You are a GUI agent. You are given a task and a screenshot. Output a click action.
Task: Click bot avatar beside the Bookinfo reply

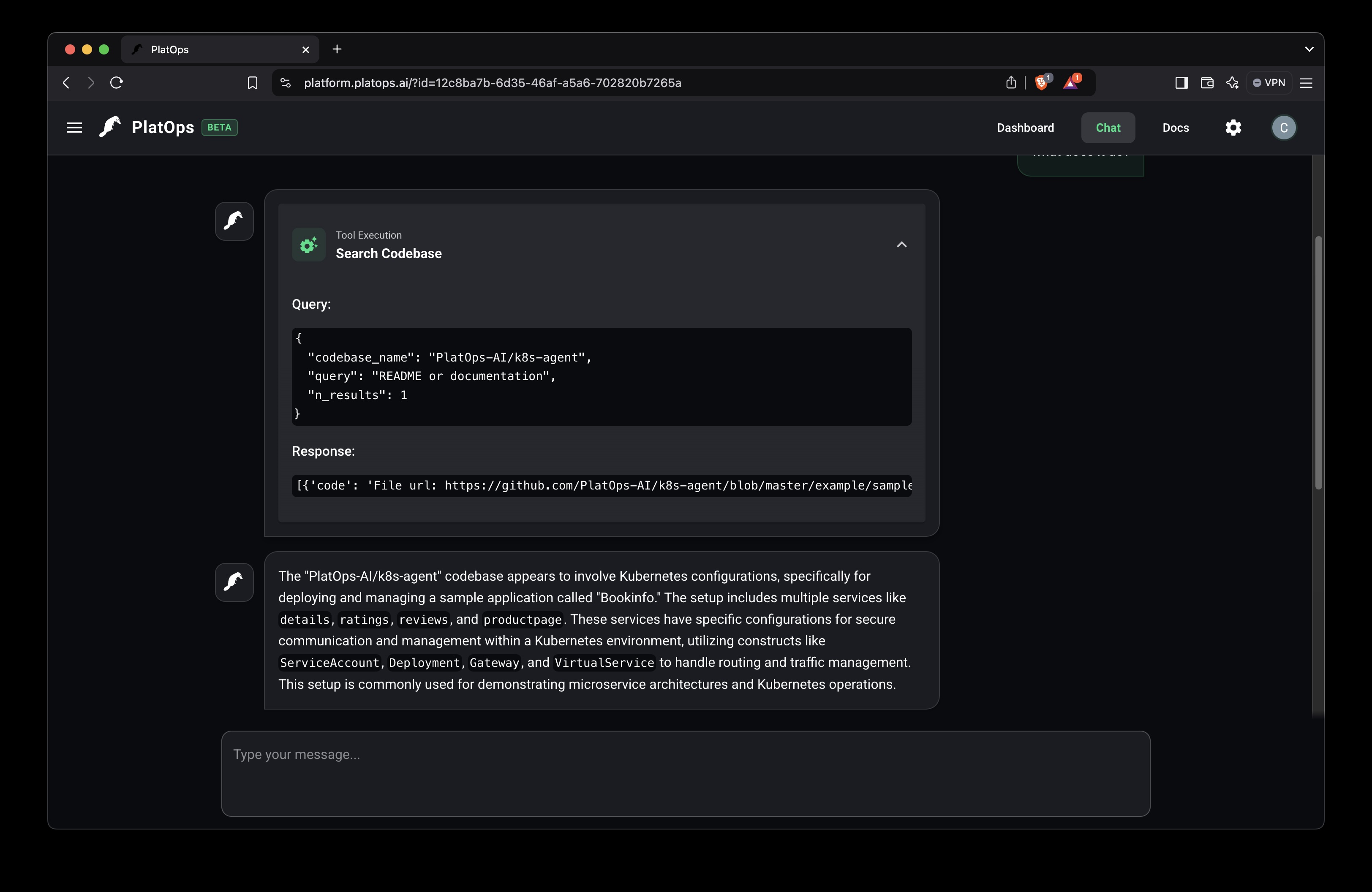pyautogui.click(x=234, y=582)
